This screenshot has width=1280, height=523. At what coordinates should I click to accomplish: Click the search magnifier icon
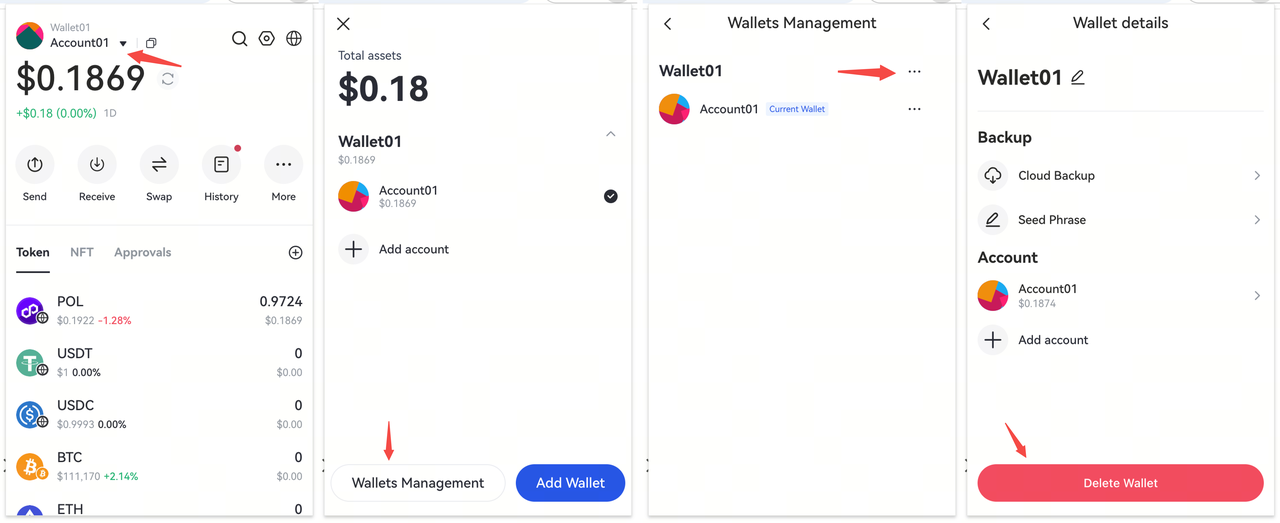pyautogui.click(x=239, y=39)
